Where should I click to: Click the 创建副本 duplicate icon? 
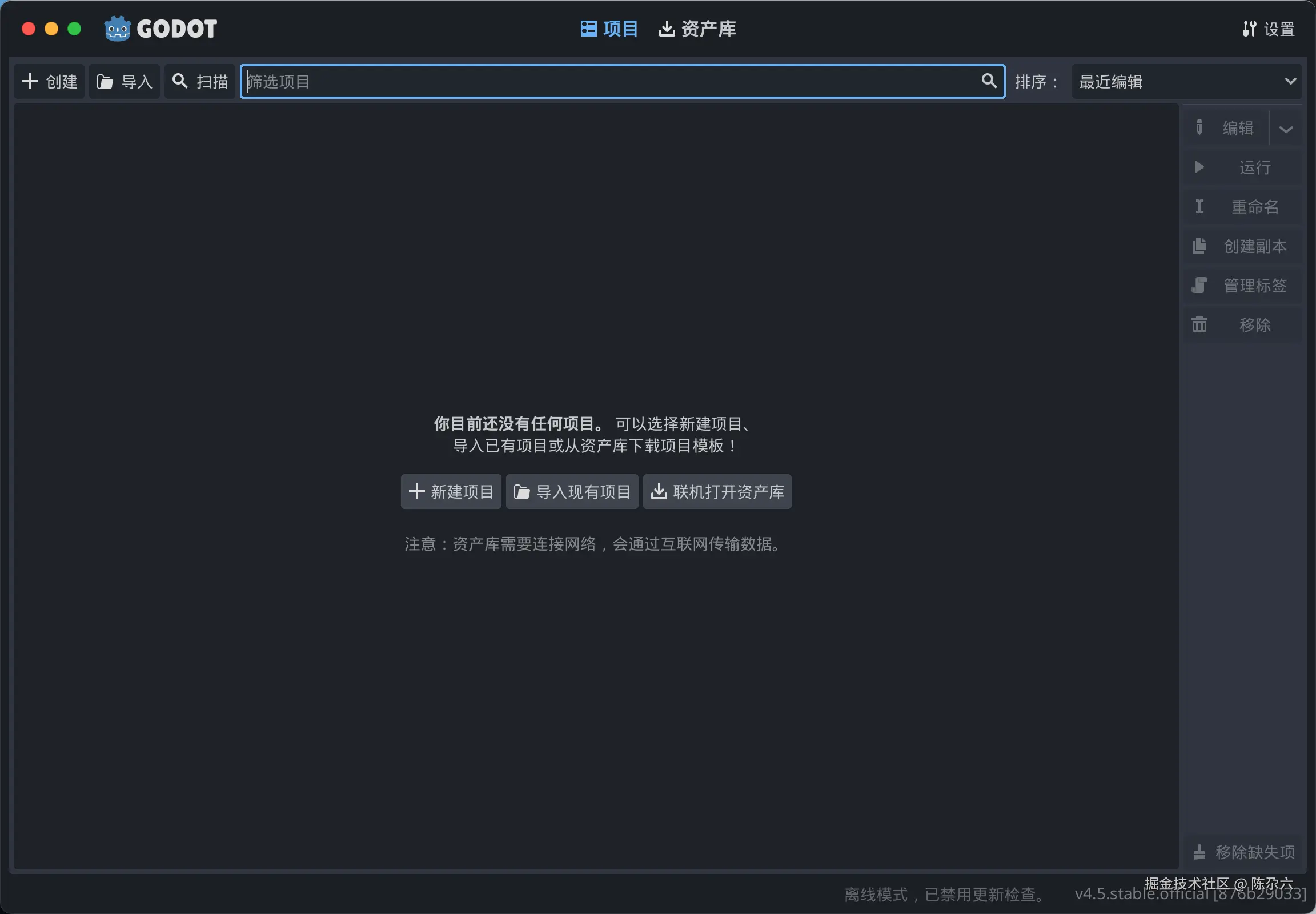click(x=1199, y=246)
